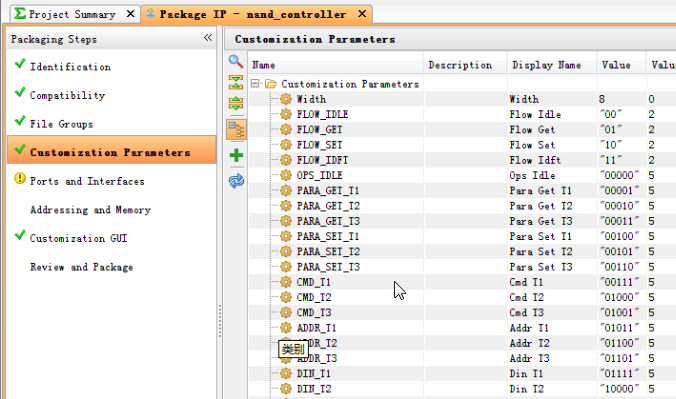Toggle the grouped-by-category tree view icon

point(236,129)
